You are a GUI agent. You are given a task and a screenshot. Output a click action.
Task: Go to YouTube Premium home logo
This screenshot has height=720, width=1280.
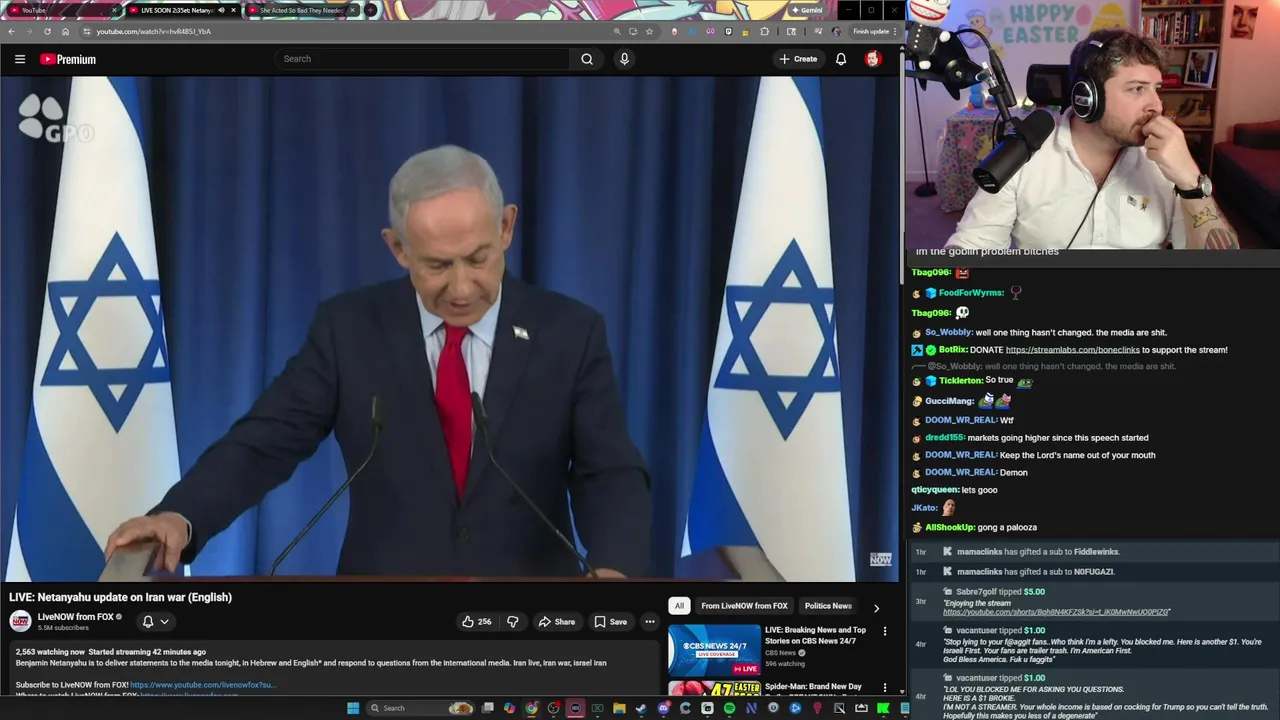pos(68,59)
